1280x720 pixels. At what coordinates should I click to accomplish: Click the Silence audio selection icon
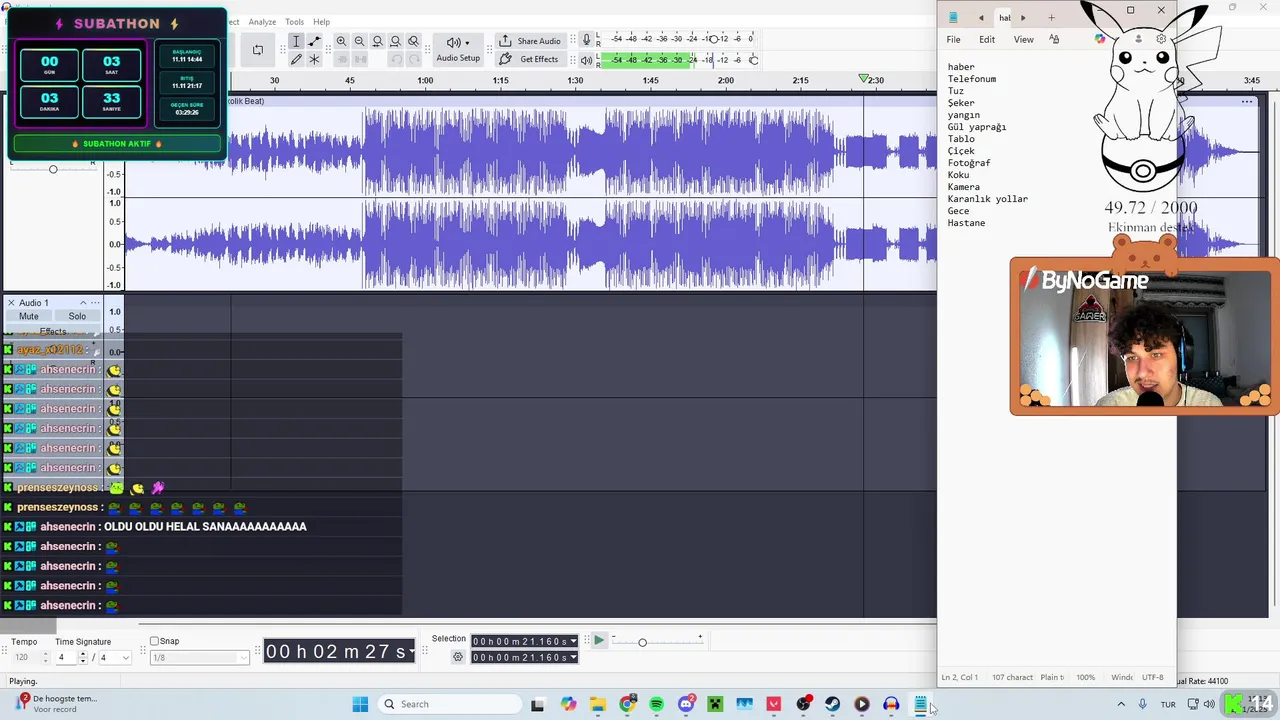pyautogui.click(x=359, y=59)
